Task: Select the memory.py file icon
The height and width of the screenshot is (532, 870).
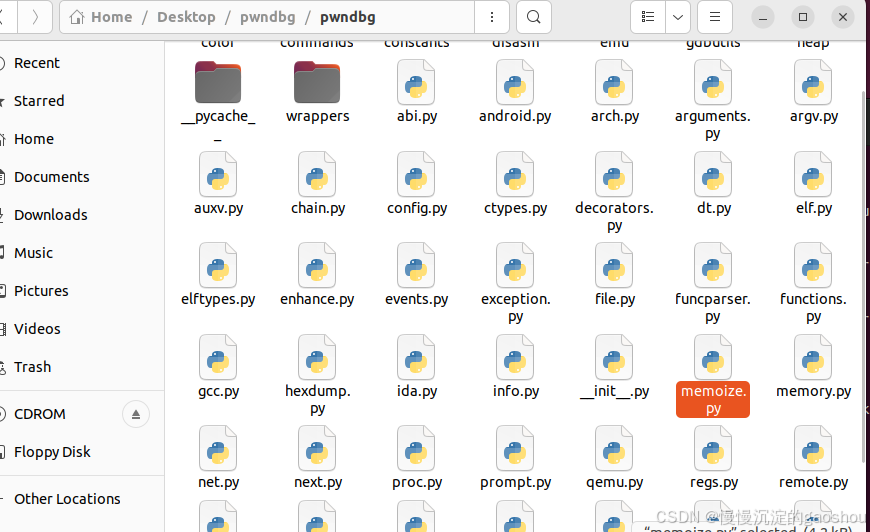Action: (x=813, y=357)
